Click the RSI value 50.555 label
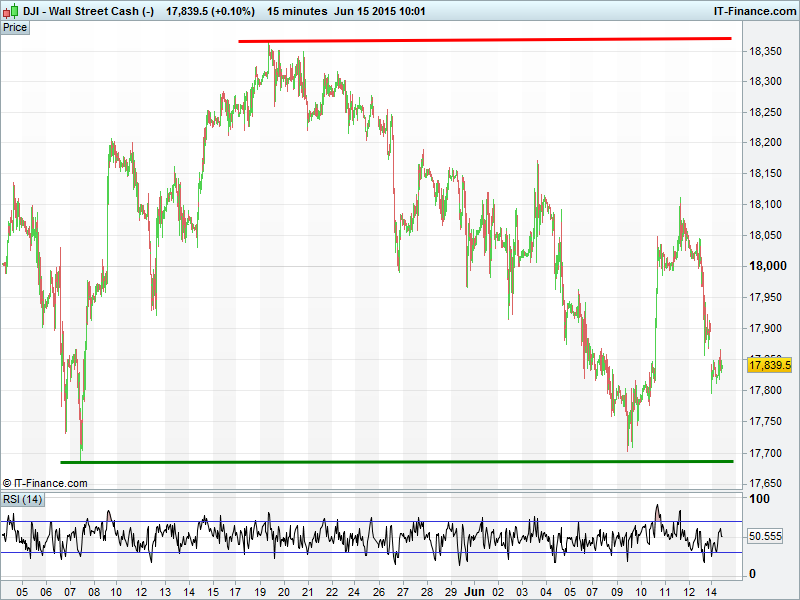This screenshot has height=600, width=800. pyautogui.click(x=767, y=536)
